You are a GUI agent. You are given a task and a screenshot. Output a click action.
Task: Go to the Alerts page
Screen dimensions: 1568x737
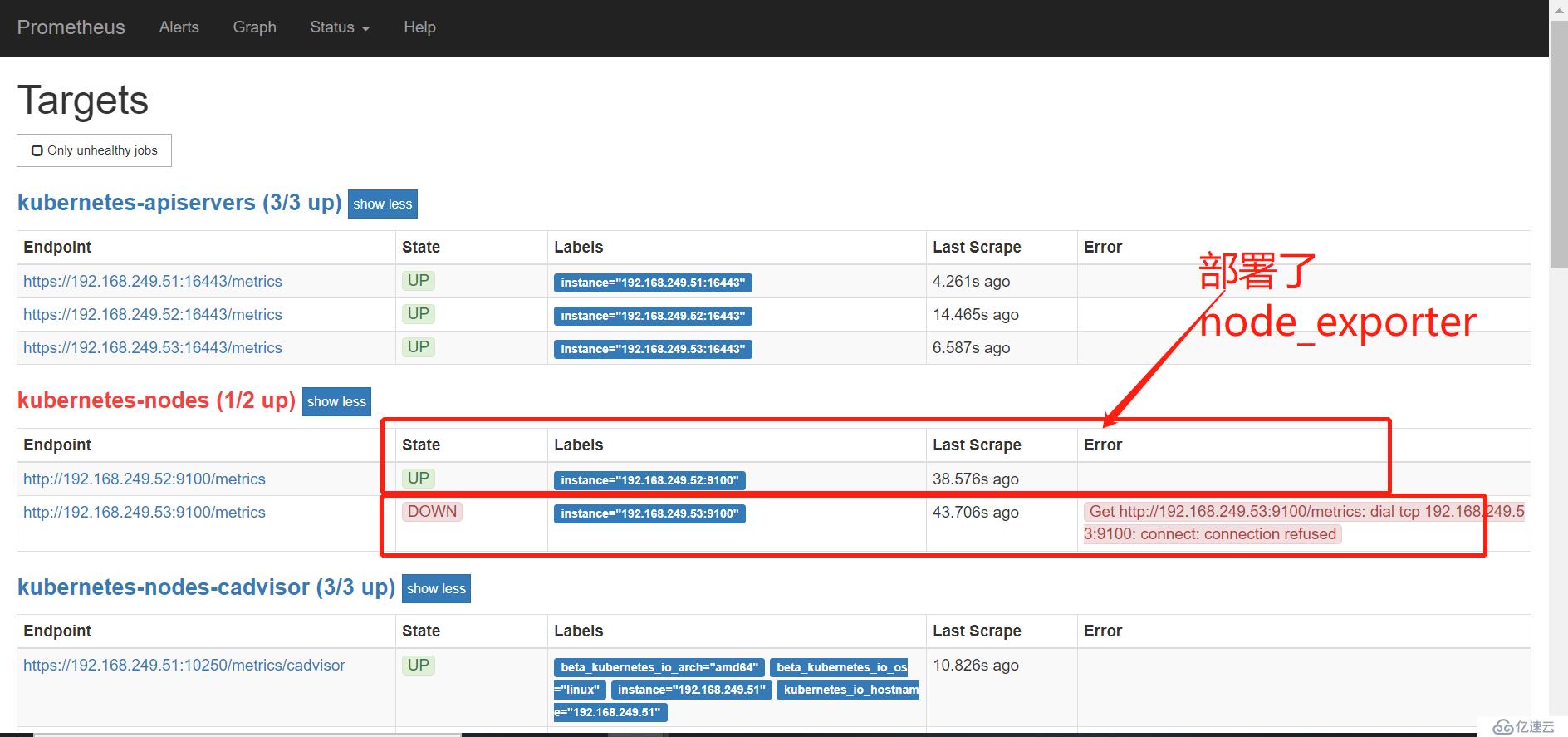pos(179,27)
